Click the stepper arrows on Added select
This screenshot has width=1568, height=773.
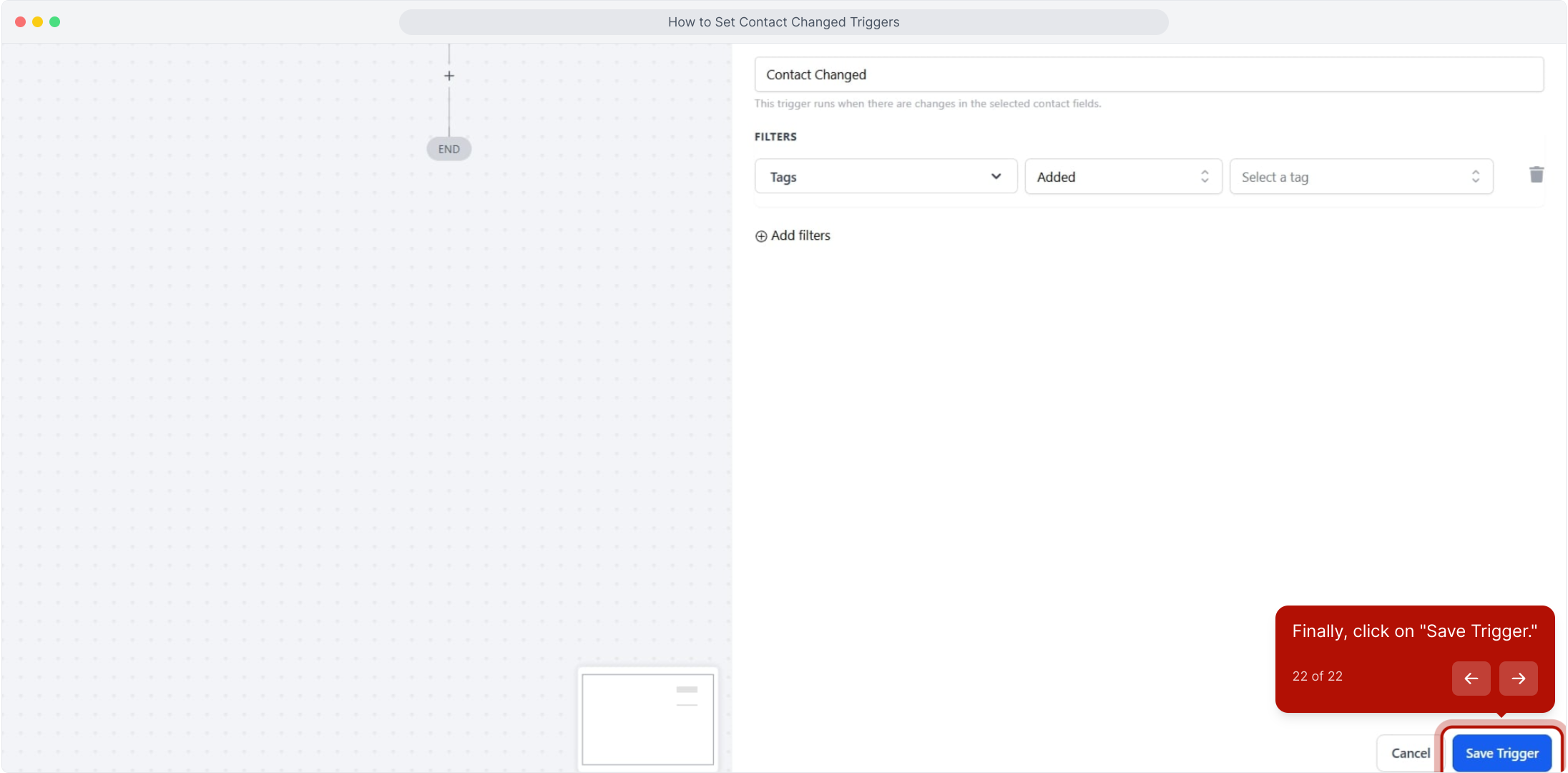1205,177
